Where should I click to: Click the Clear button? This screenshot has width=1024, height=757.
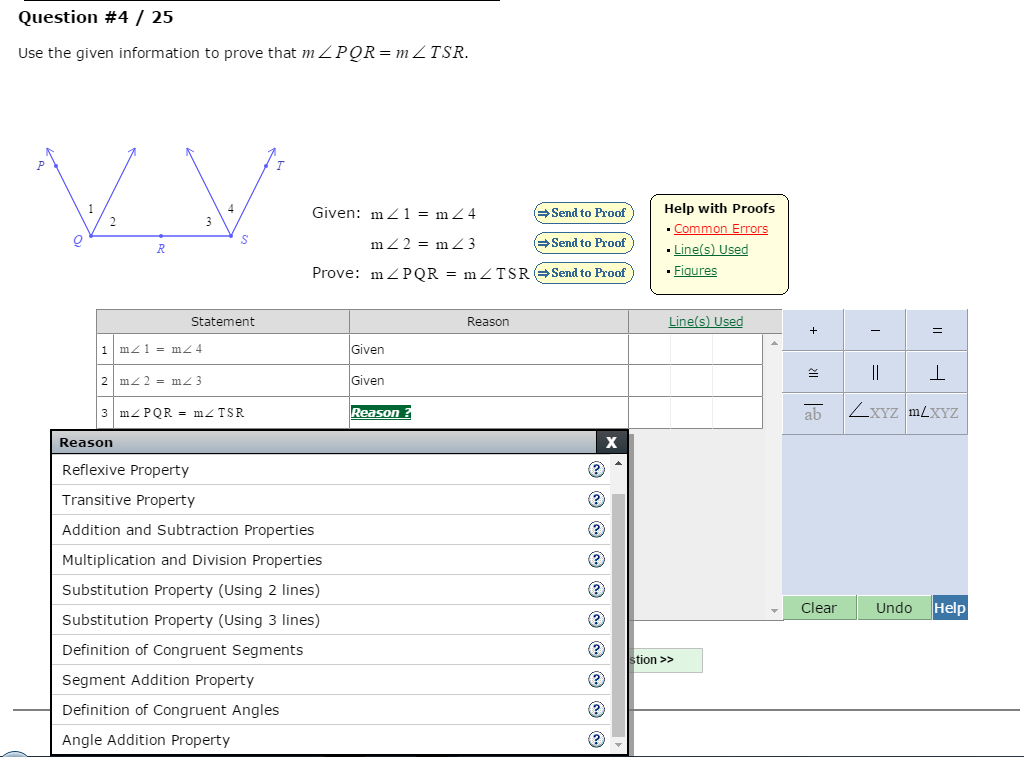pos(819,607)
